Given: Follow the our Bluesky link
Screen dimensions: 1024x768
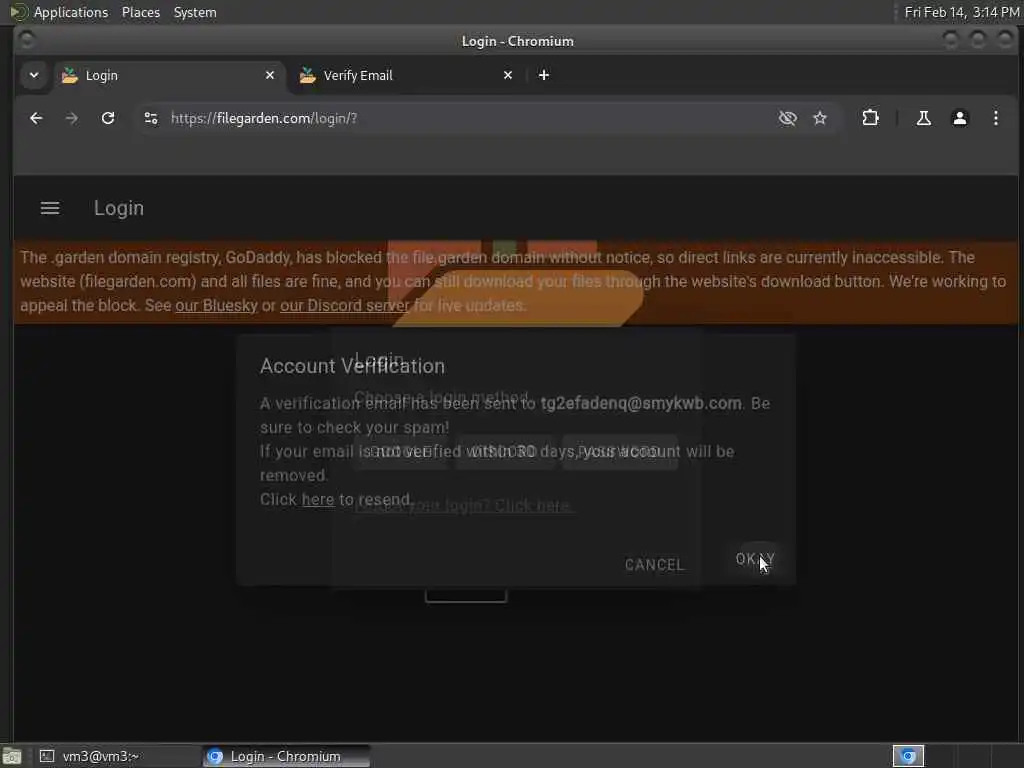Looking at the screenshot, I should tap(216, 306).
